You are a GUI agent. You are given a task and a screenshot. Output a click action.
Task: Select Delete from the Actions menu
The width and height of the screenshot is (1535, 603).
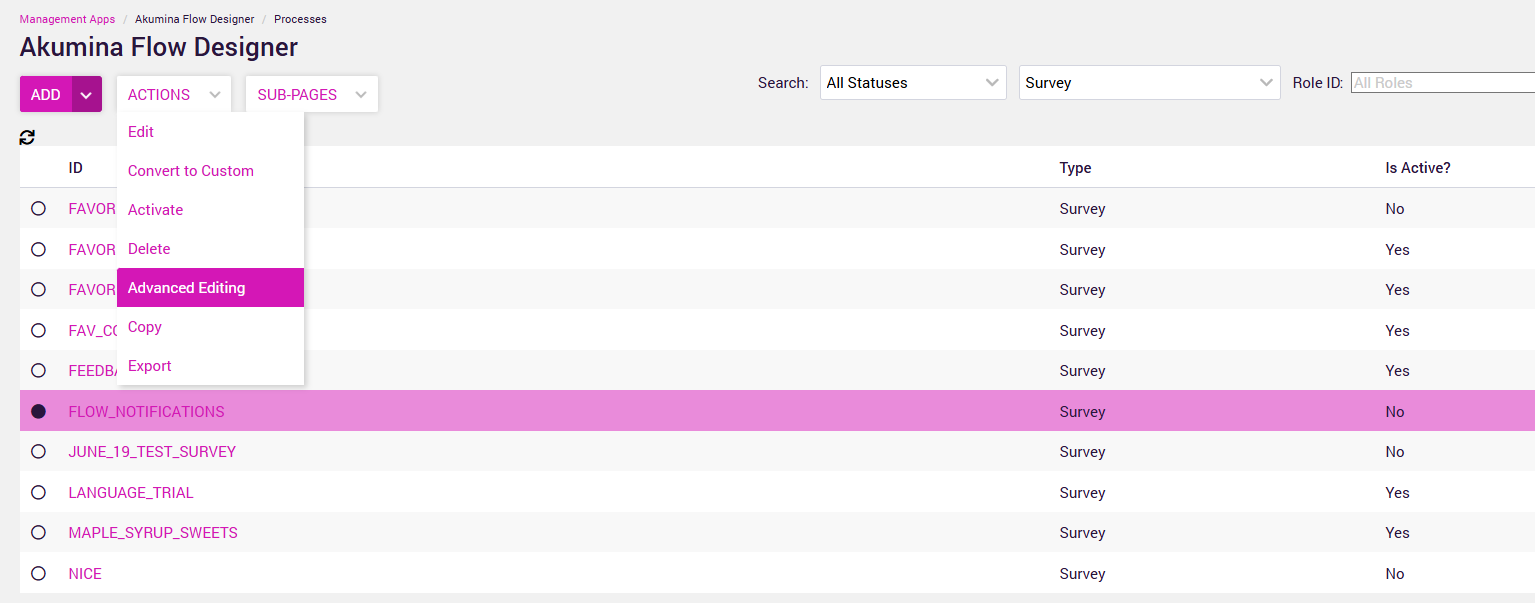coord(149,249)
